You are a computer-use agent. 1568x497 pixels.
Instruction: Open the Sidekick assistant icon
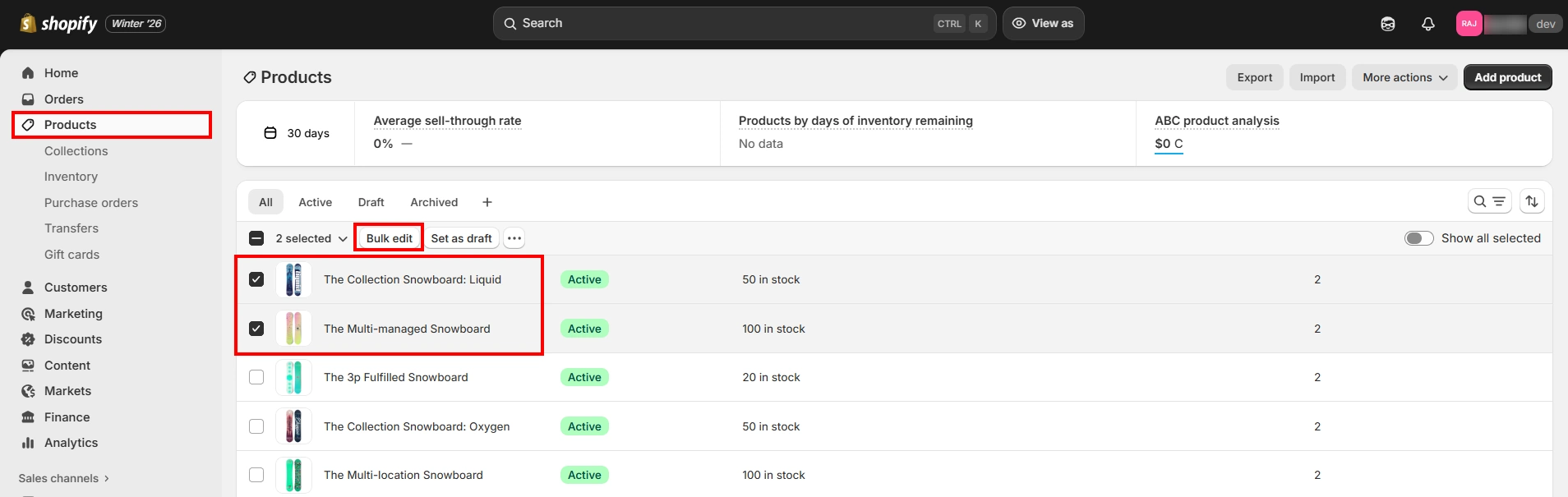tap(1388, 24)
